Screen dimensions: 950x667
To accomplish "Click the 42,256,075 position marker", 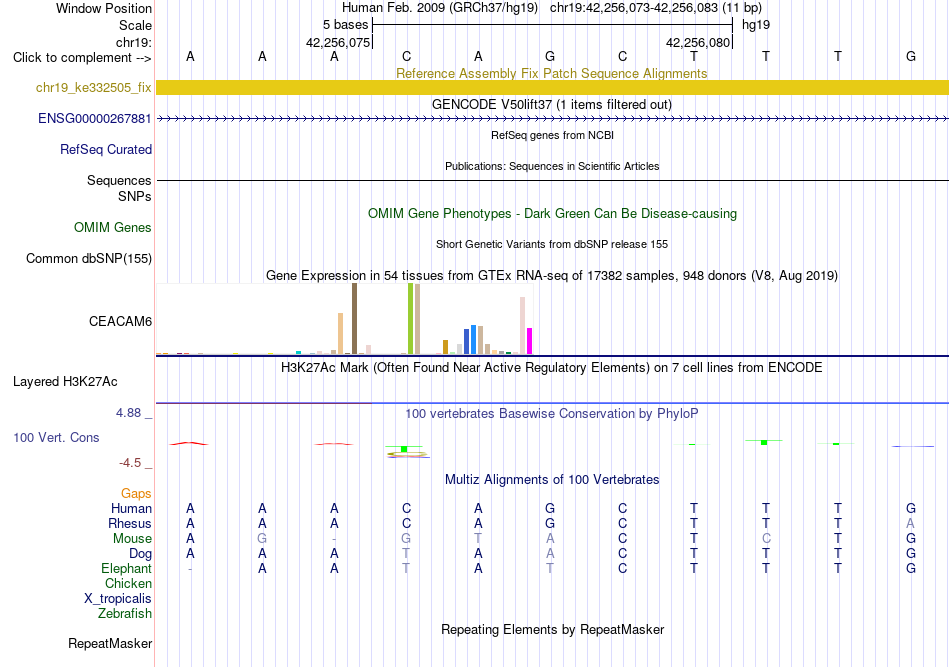I will [x=338, y=42].
